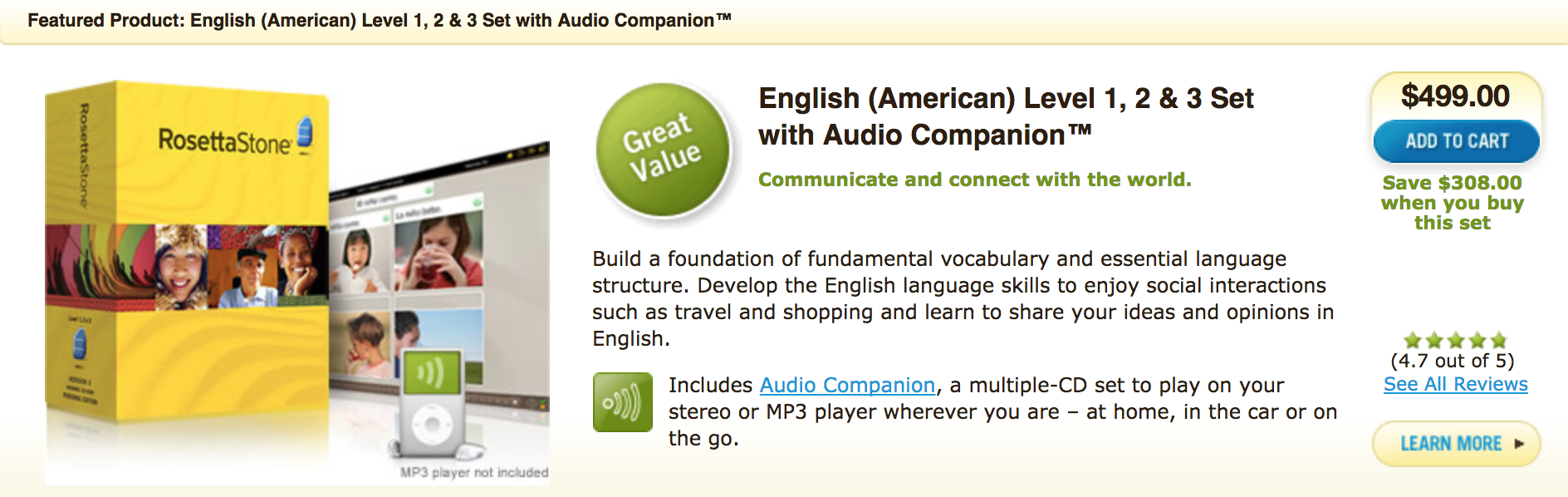Viewport: 1568px width, 497px height.
Task: Click the 4.7 out of 5 rating text
Action: [x=1453, y=361]
